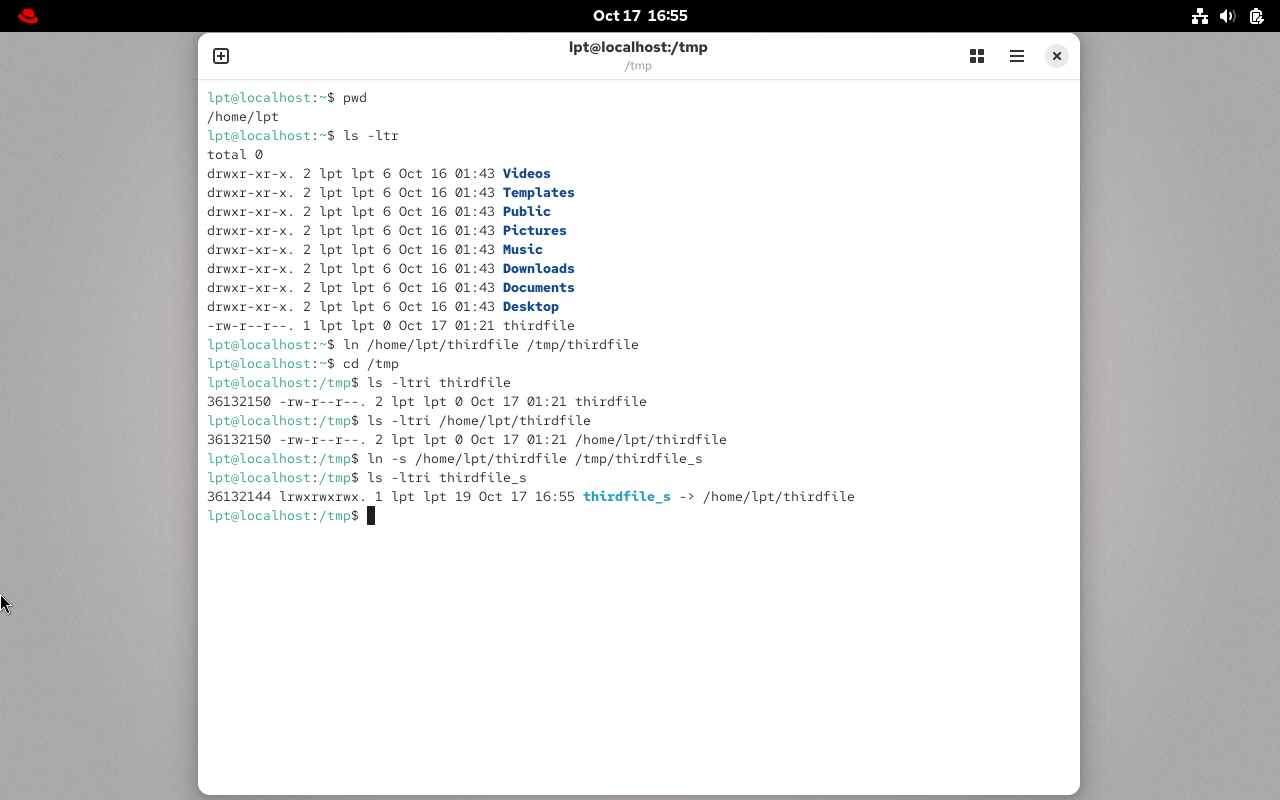The height and width of the screenshot is (800, 1280).
Task: Click the cursor at the last prompt
Action: [371, 516]
